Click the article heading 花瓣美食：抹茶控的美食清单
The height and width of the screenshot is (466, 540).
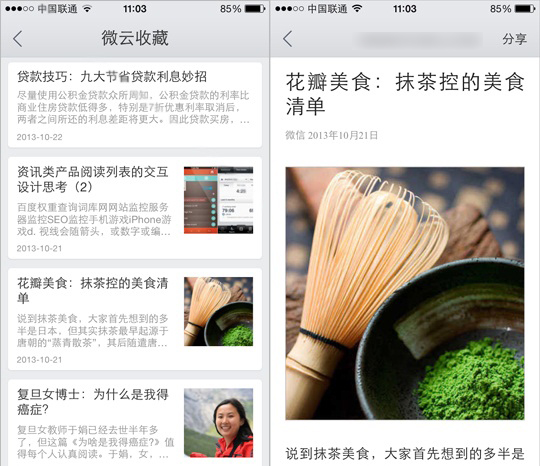(x=405, y=94)
